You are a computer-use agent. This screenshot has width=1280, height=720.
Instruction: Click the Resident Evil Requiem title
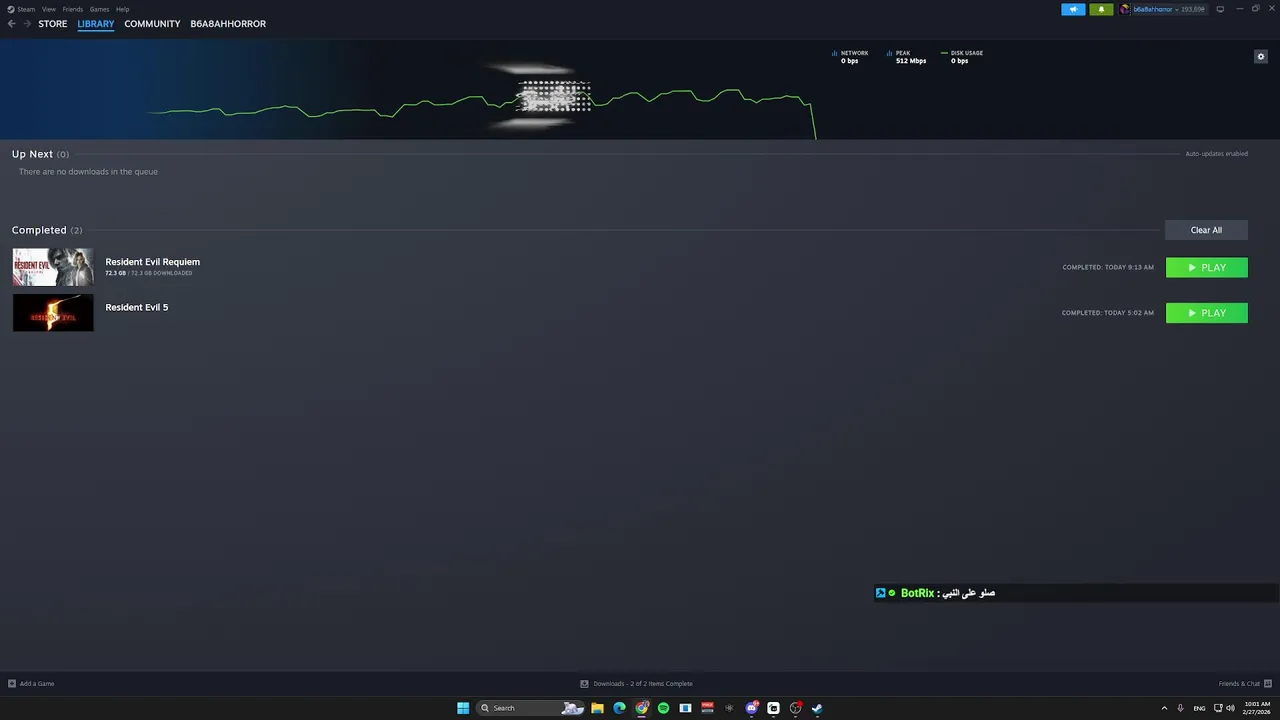point(153,262)
